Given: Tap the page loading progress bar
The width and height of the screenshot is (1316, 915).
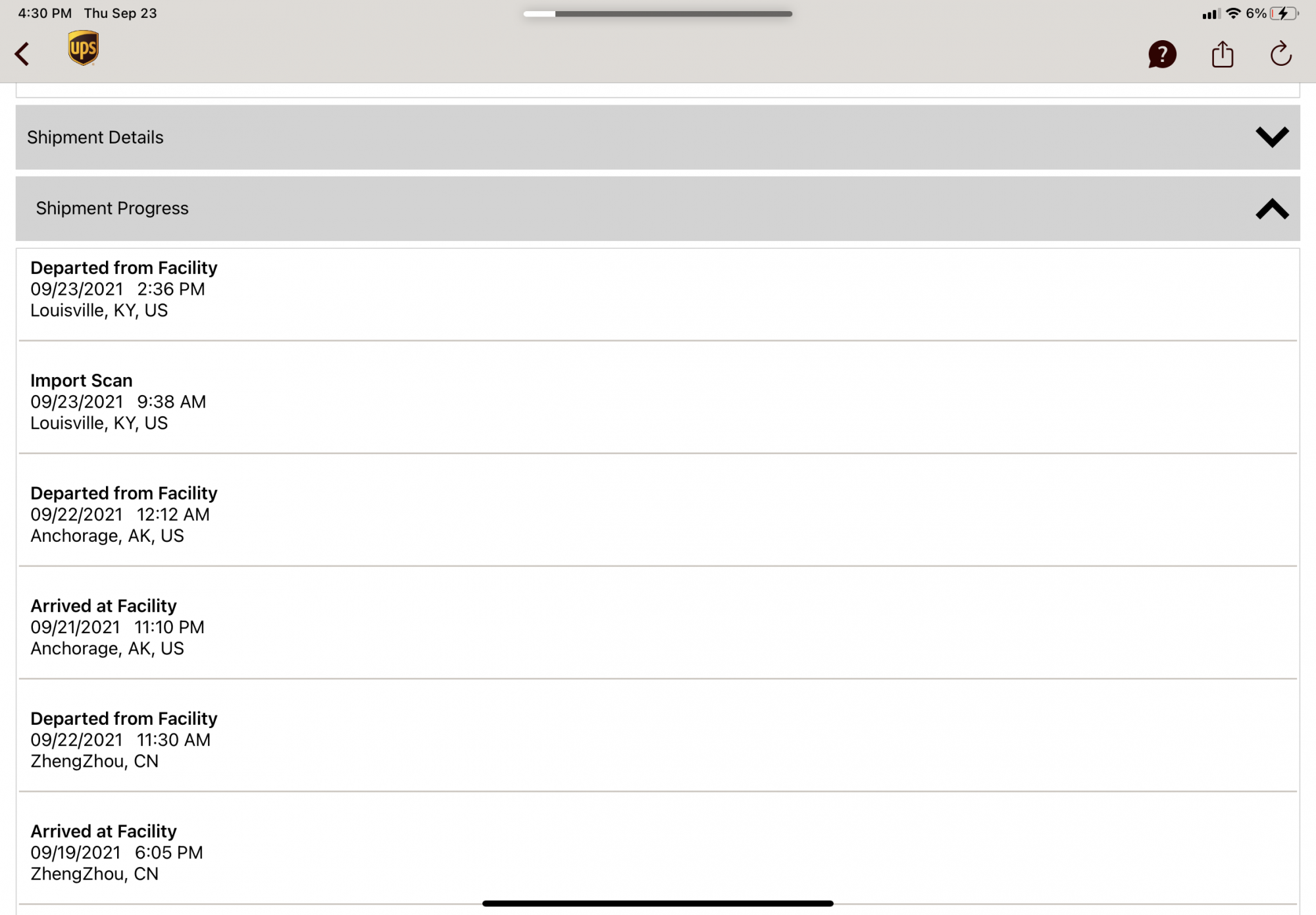Looking at the screenshot, I should click(x=657, y=13).
